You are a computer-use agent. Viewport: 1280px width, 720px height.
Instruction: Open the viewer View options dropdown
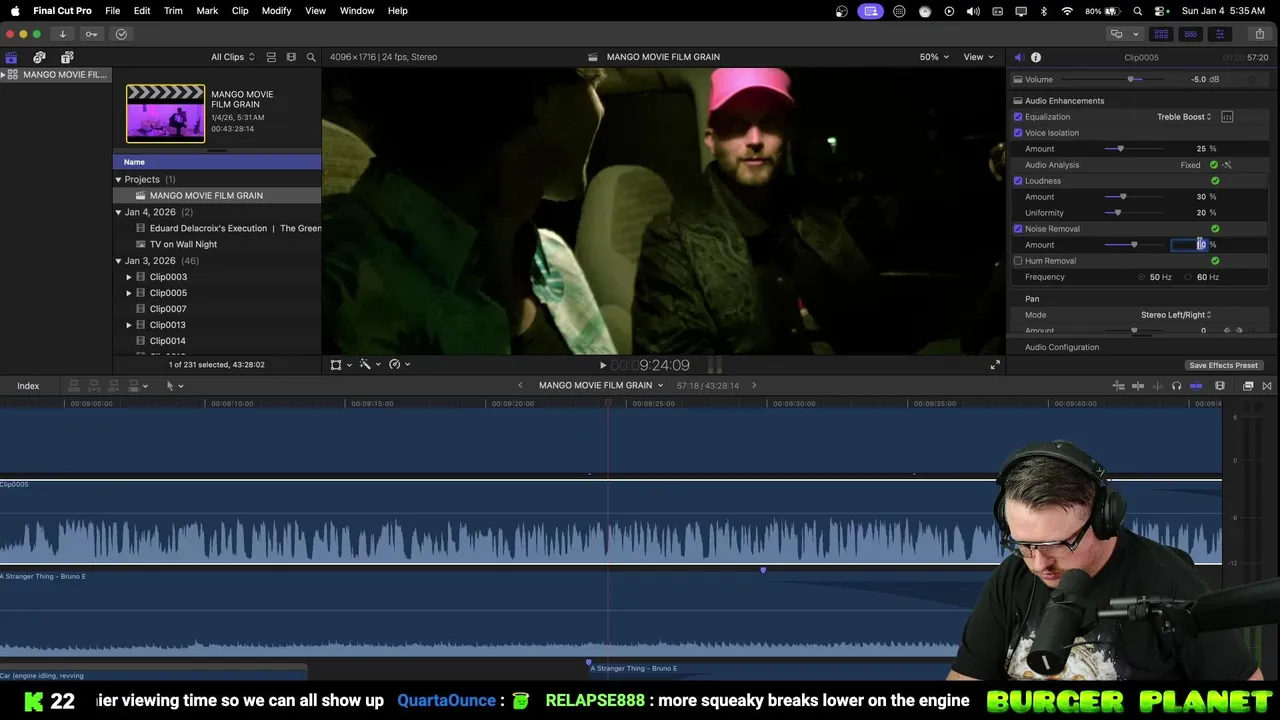pyautogui.click(x=977, y=57)
